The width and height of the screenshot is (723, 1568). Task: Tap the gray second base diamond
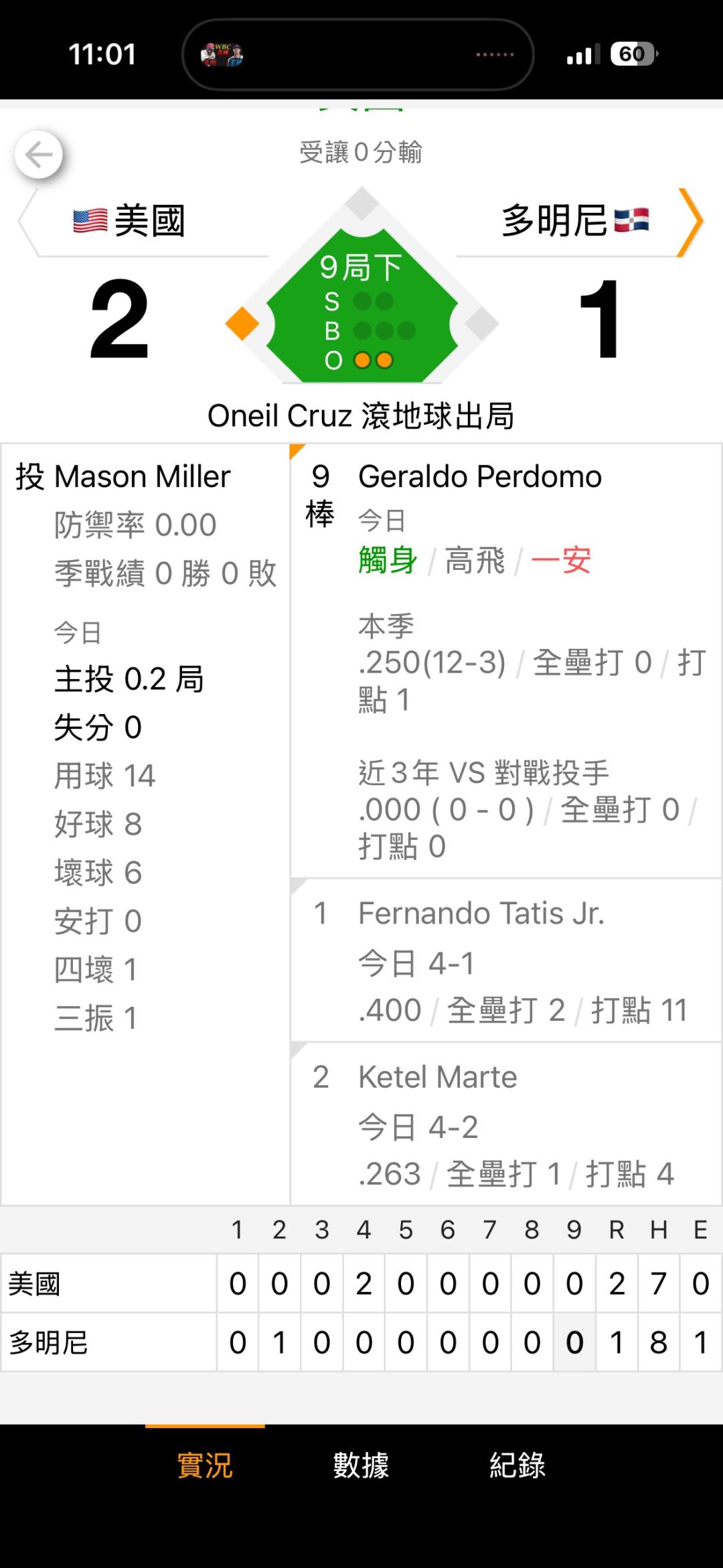click(x=362, y=204)
